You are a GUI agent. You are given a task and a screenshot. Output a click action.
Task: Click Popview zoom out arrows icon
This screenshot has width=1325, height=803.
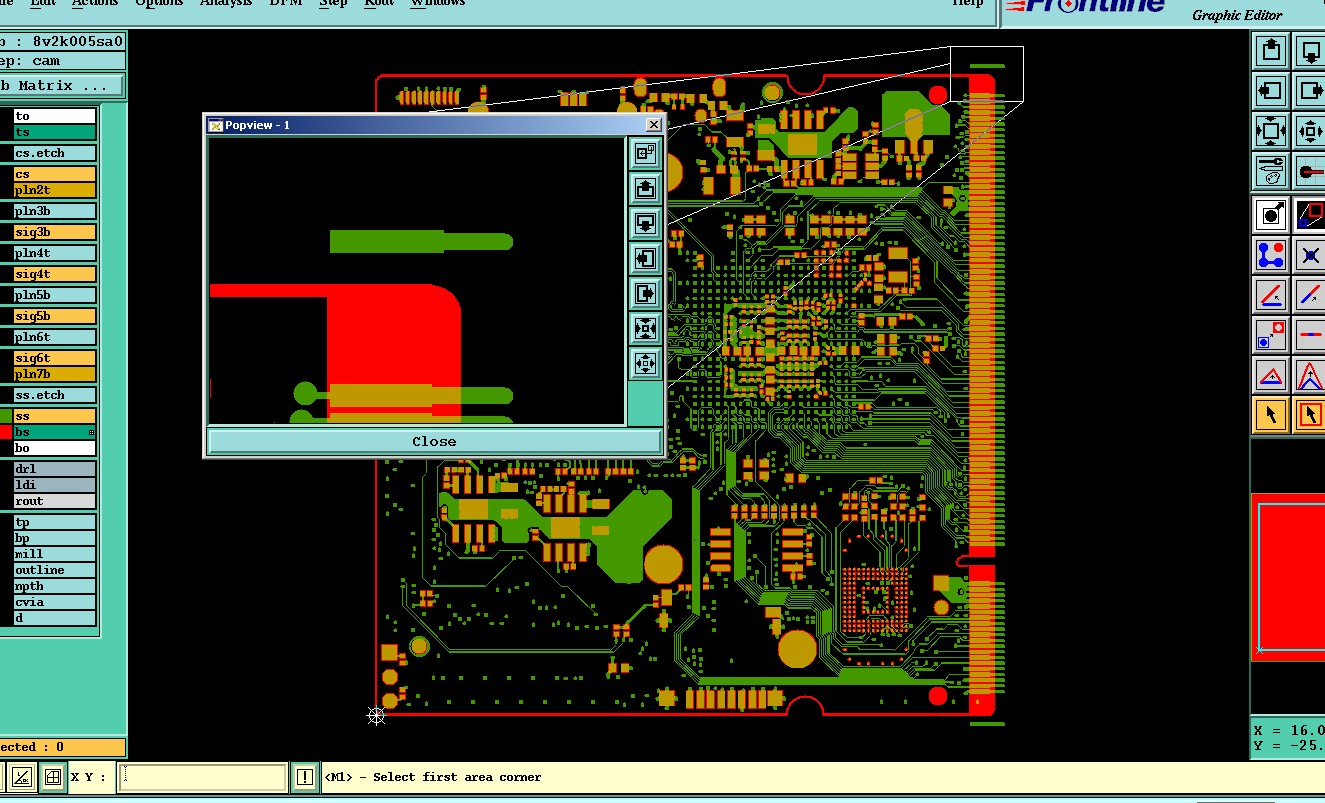tap(645, 364)
